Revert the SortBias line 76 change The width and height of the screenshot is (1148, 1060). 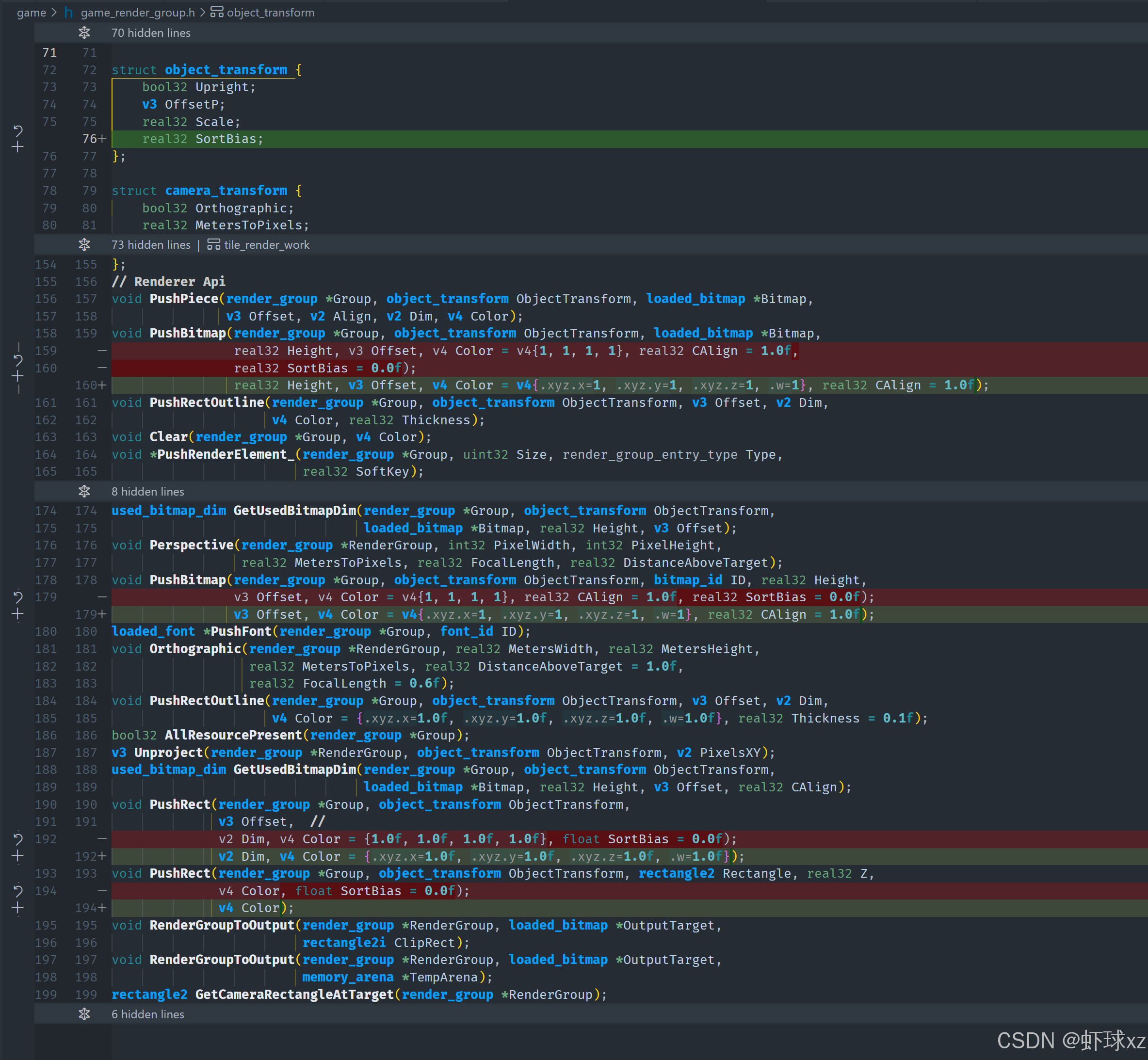point(18,131)
